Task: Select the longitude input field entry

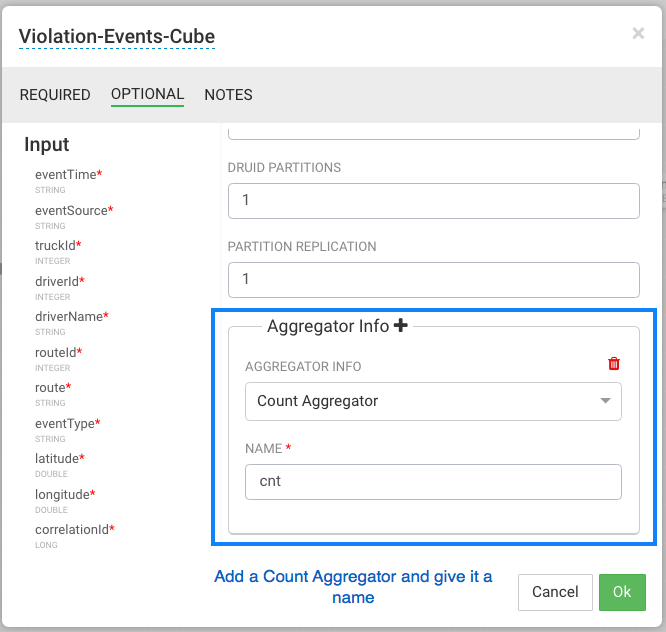Action: (65, 495)
